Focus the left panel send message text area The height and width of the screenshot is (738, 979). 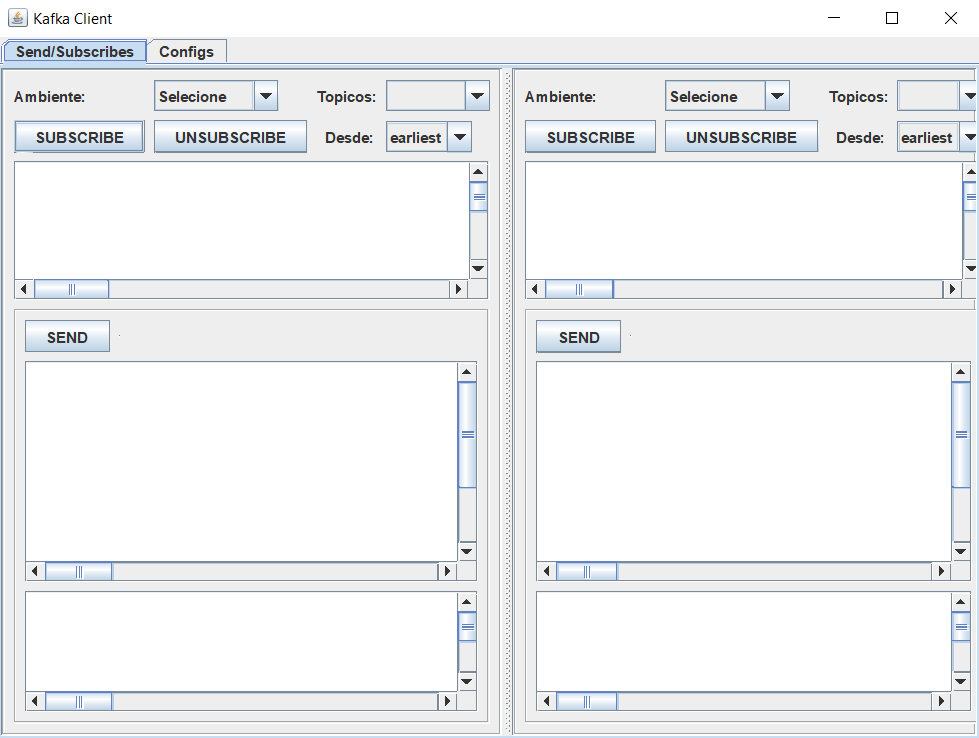tap(241, 461)
